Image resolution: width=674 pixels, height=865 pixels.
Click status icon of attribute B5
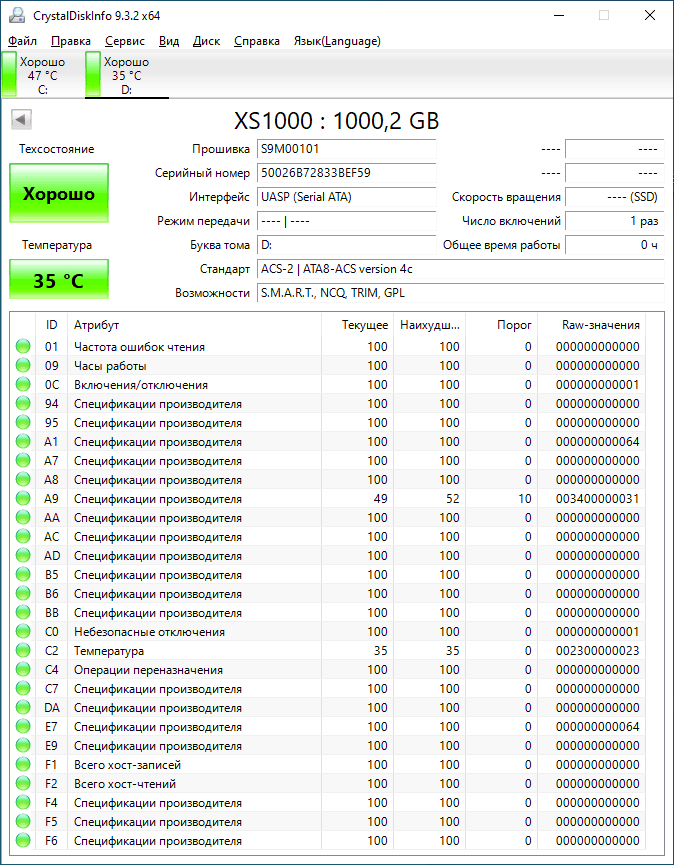click(23, 575)
